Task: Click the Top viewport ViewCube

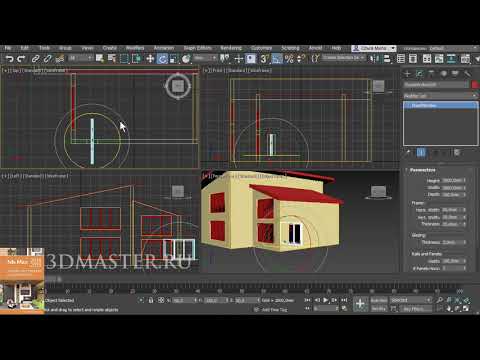Action: click(x=178, y=86)
